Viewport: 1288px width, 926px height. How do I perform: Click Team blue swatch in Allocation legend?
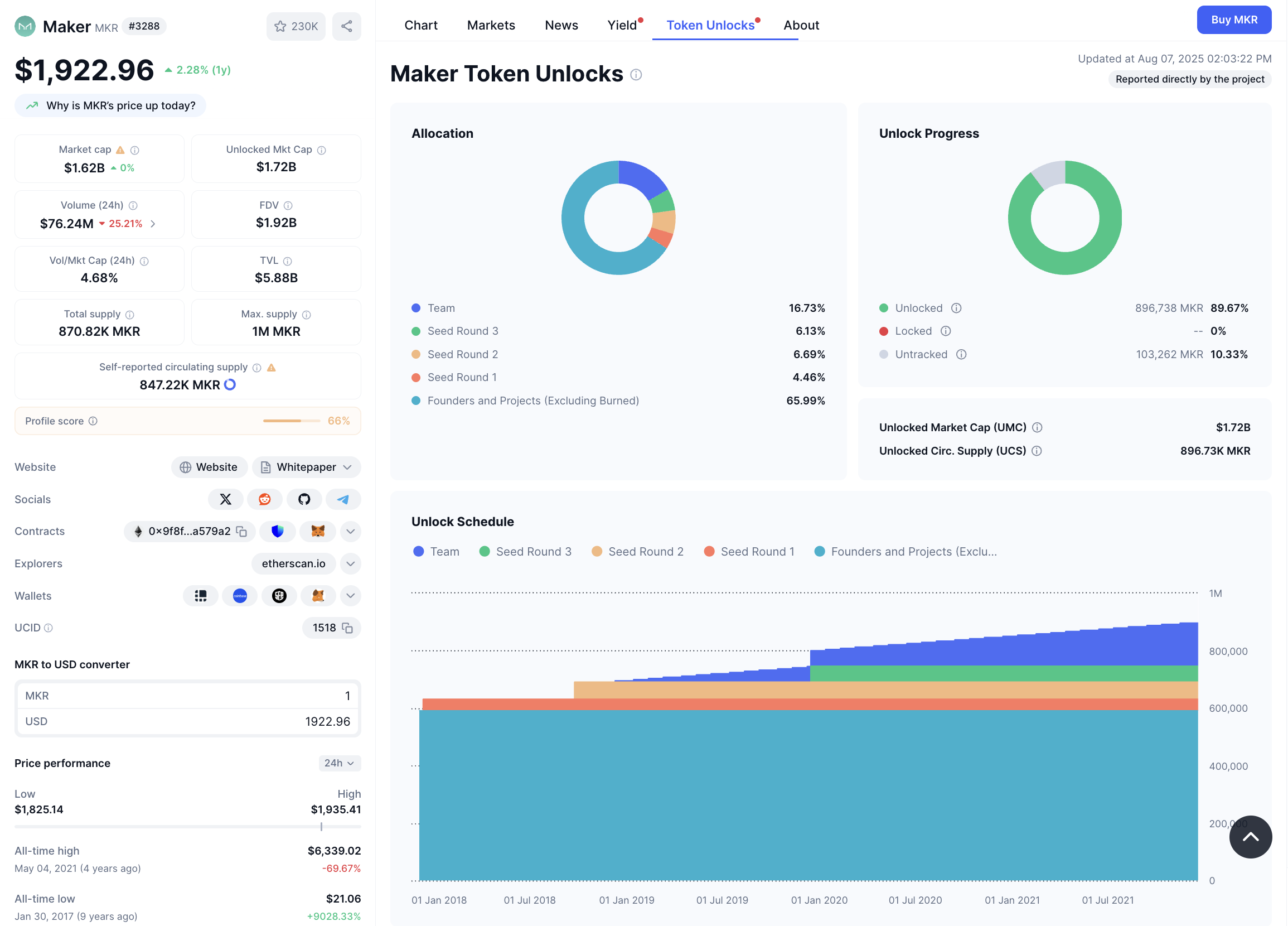point(416,308)
